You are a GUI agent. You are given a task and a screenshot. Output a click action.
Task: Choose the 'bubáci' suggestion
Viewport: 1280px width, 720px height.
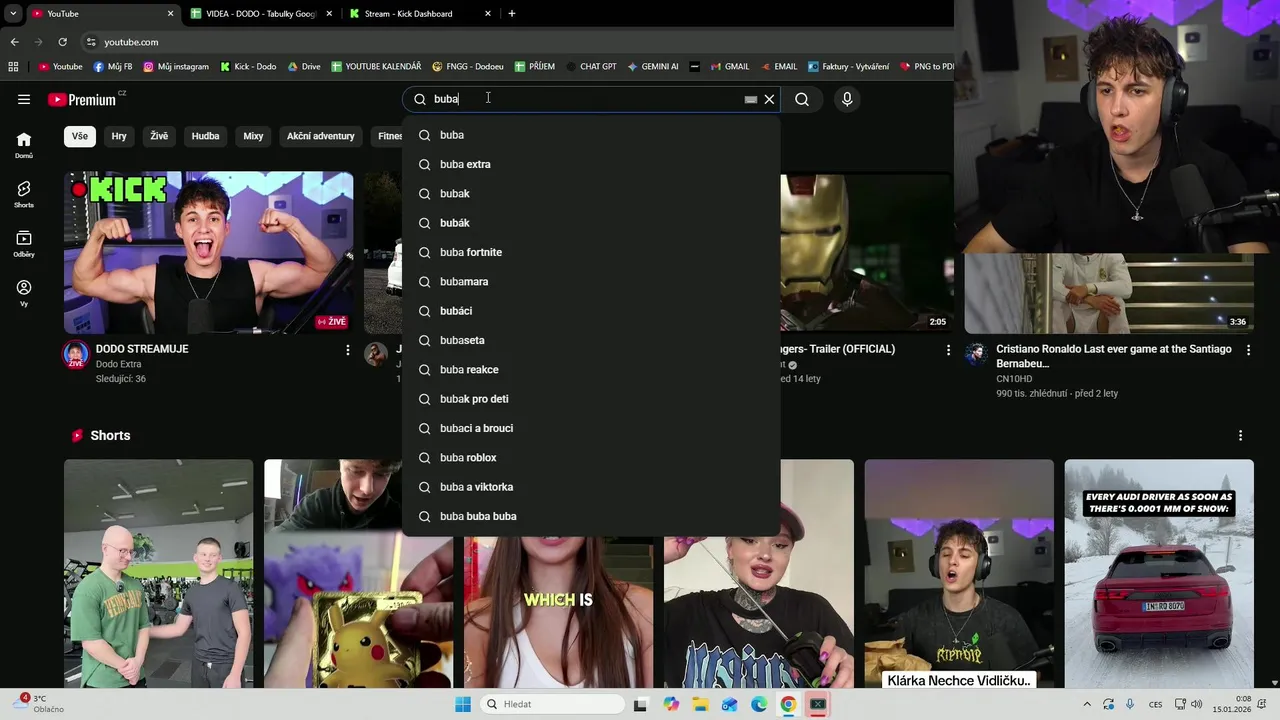click(x=591, y=311)
